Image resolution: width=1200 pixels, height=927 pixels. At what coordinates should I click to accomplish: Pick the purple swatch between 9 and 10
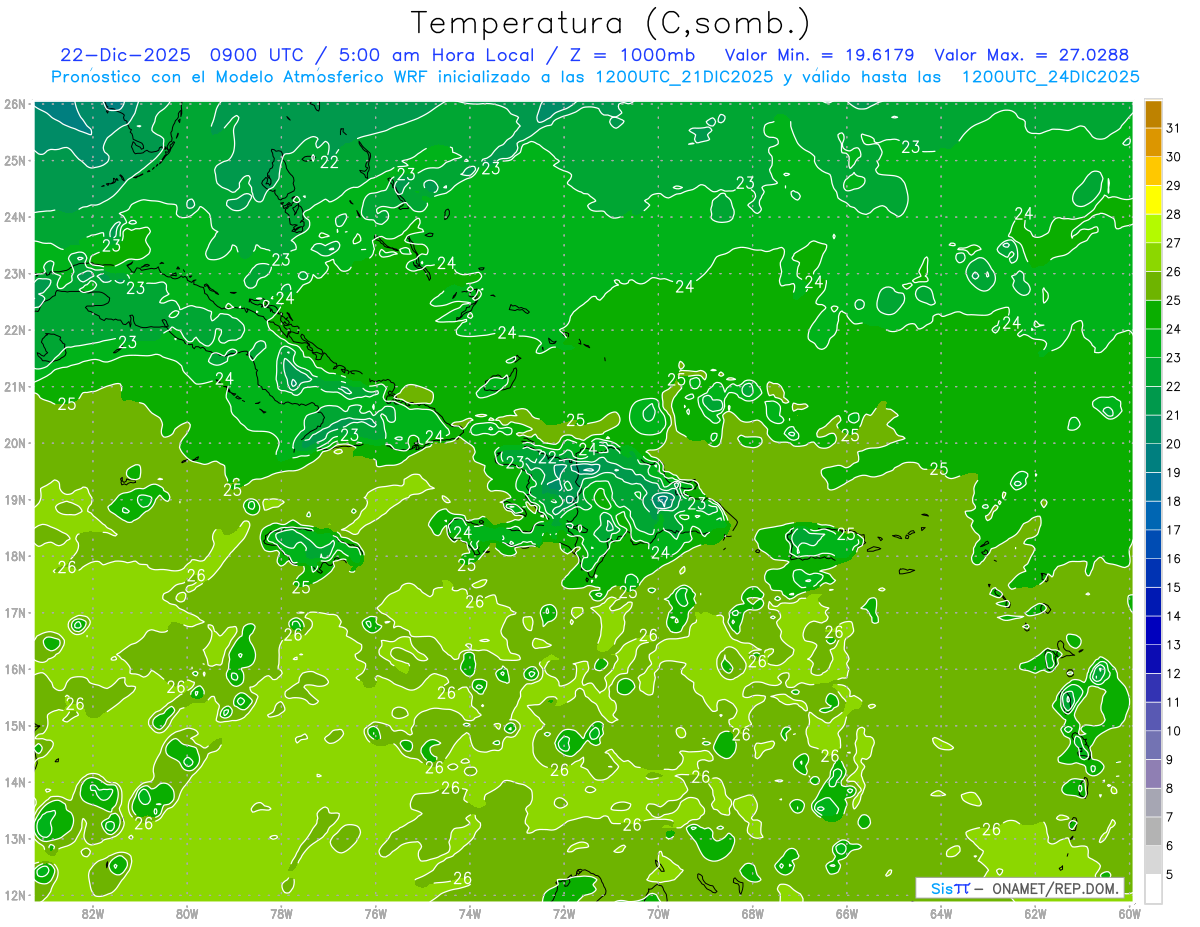coord(1153,745)
